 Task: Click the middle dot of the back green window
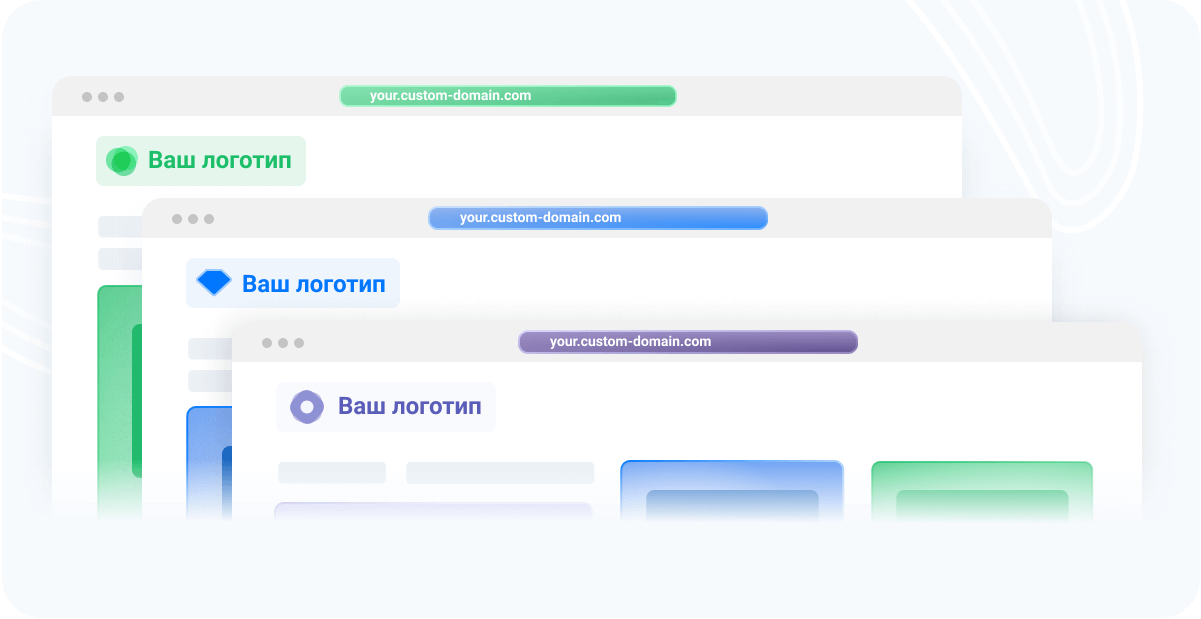pyautogui.click(x=103, y=97)
